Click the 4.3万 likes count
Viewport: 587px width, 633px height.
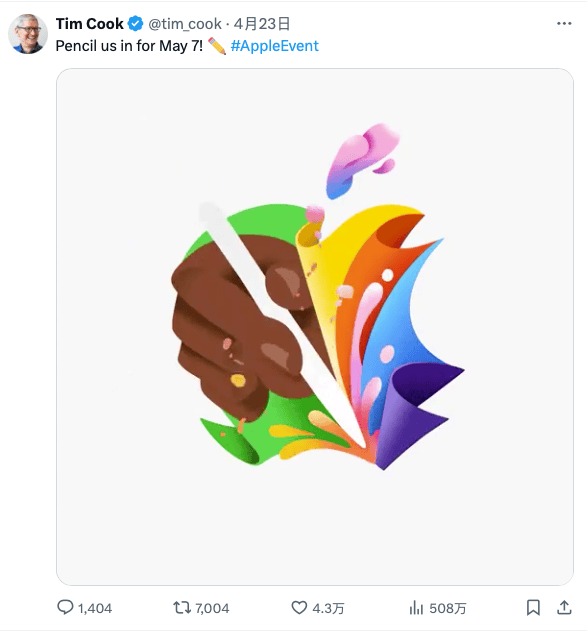[328, 608]
